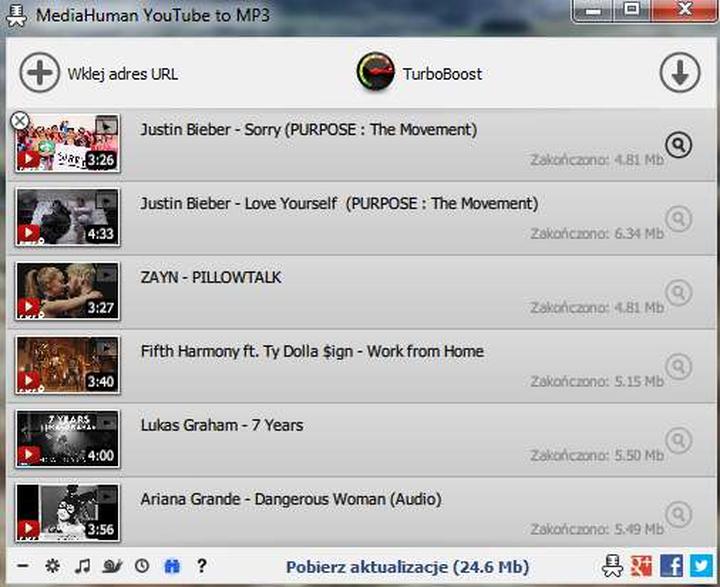Start all downloads with the arrow button
This screenshot has width=720, height=587.
point(679,73)
